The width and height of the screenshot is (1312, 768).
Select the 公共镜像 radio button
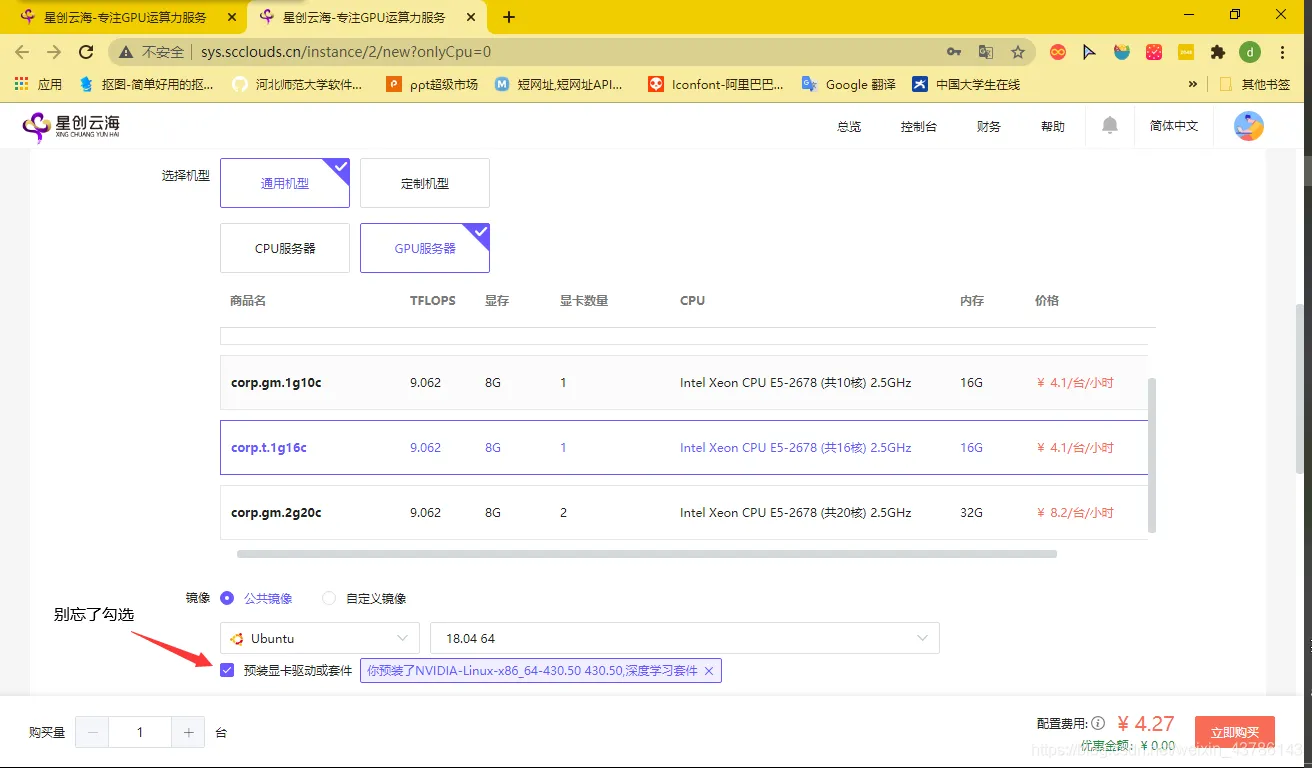pyautogui.click(x=227, y=598)
